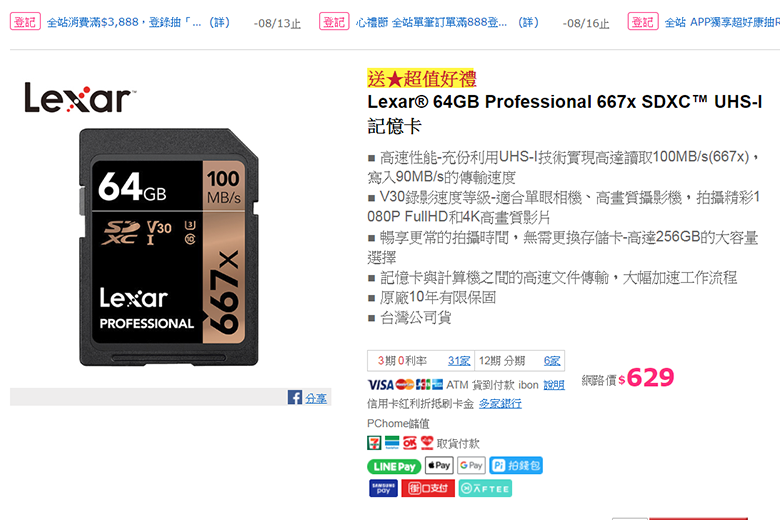The image size is (780, 520).
Task: Select the Apple Pay icon
Action: pyautogui.click(x=439, y=465)
